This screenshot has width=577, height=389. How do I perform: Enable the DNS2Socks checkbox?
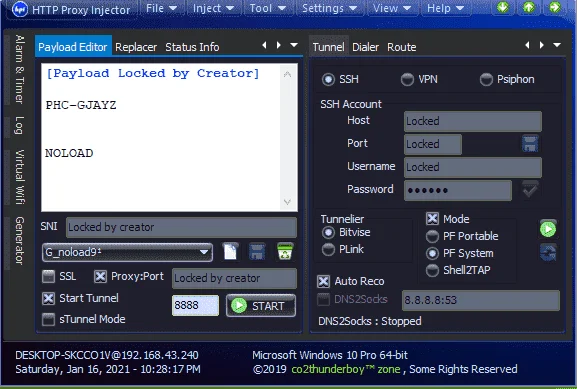click(x=323, y=300)
